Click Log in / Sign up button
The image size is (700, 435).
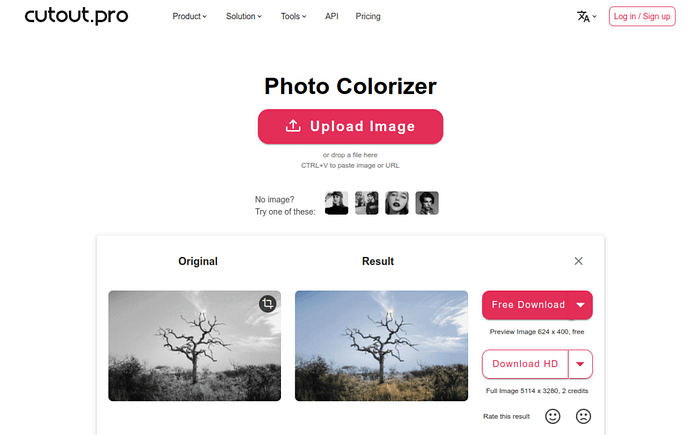[x=642, y=17]
